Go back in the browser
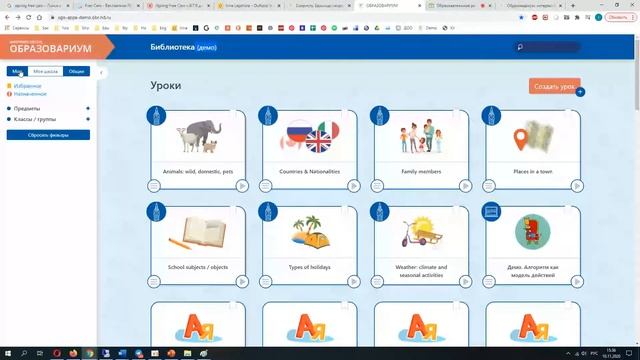 click(7, 18)
